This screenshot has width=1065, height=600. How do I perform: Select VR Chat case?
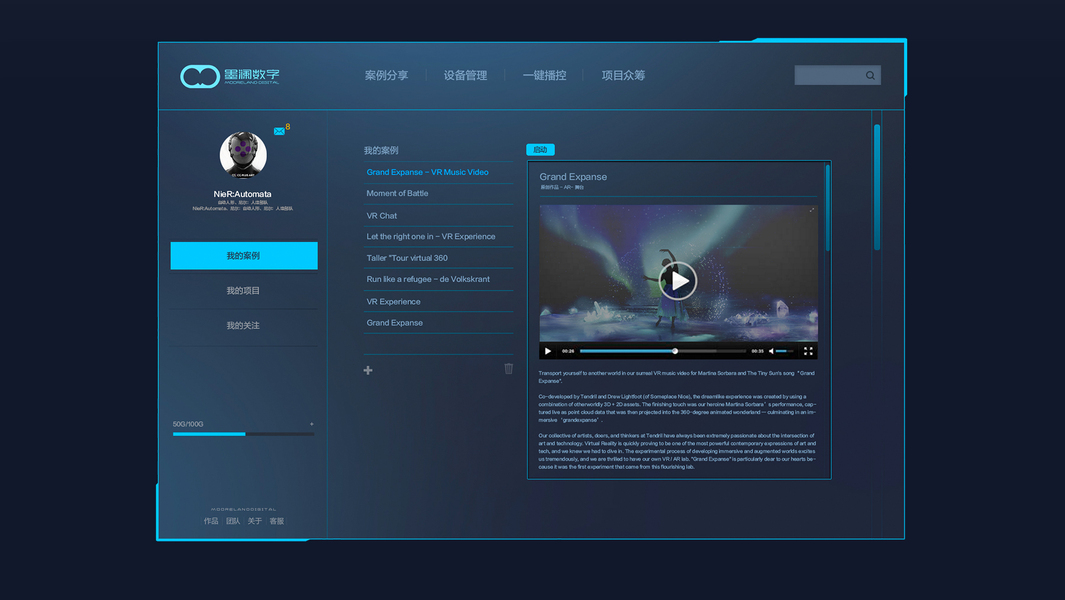click(x=382, y=215)
